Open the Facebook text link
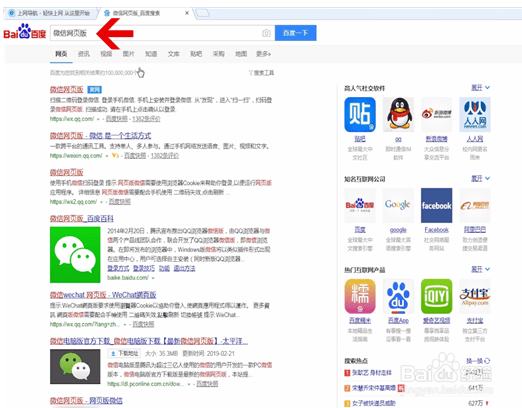Viewport: 522px width, 408px height. point(437,230)
